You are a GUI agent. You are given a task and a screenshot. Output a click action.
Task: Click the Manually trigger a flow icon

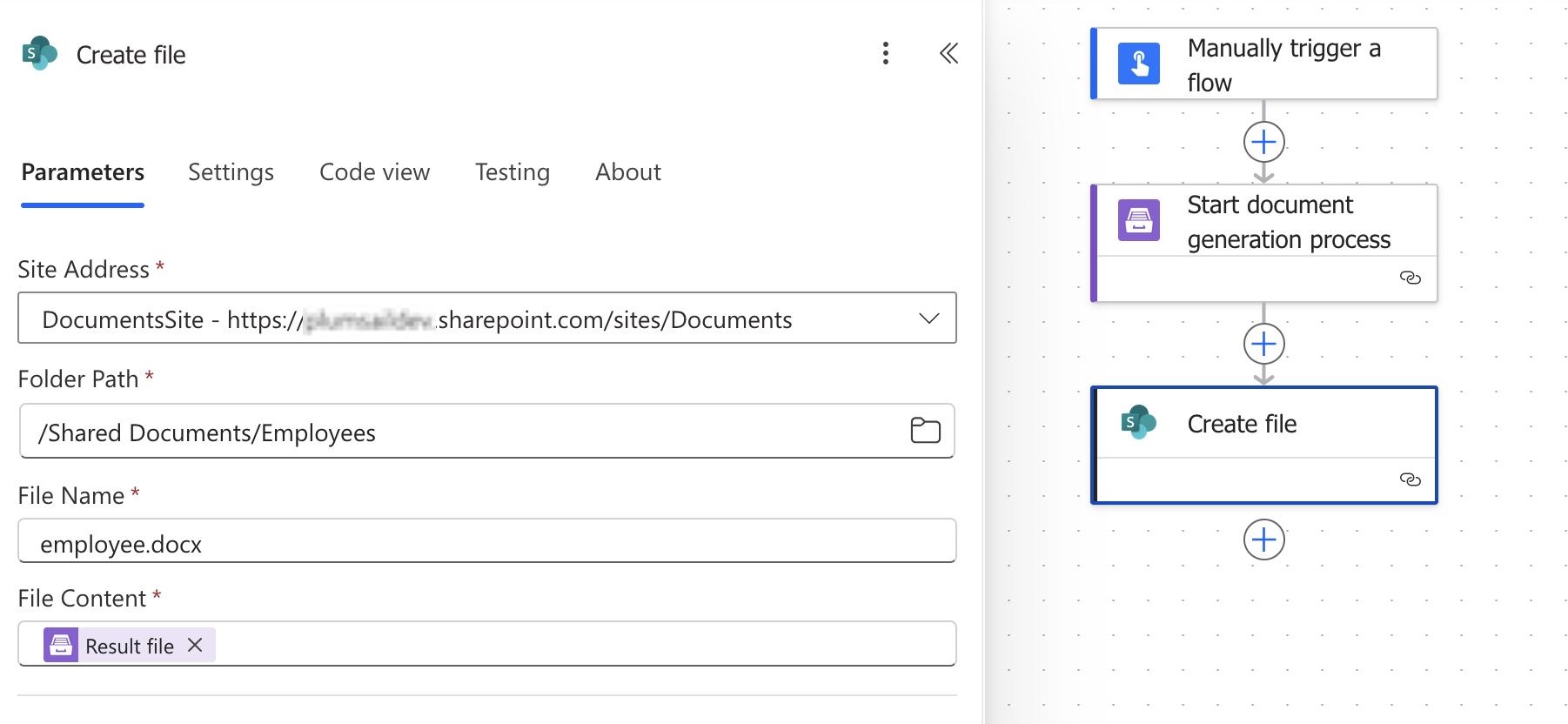tap(1138, 64)
